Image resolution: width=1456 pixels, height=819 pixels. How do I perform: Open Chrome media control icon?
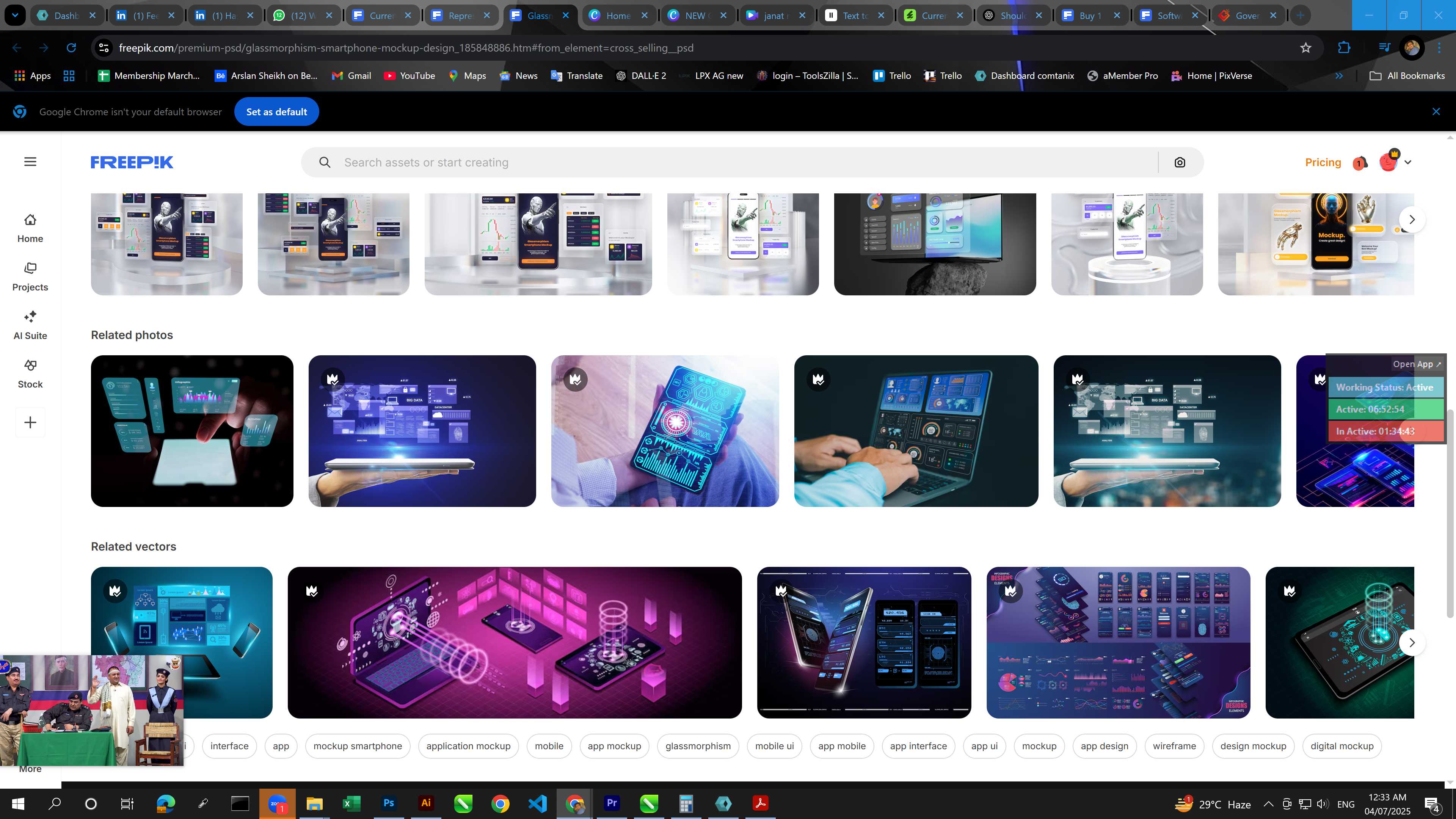point(1384,48)
